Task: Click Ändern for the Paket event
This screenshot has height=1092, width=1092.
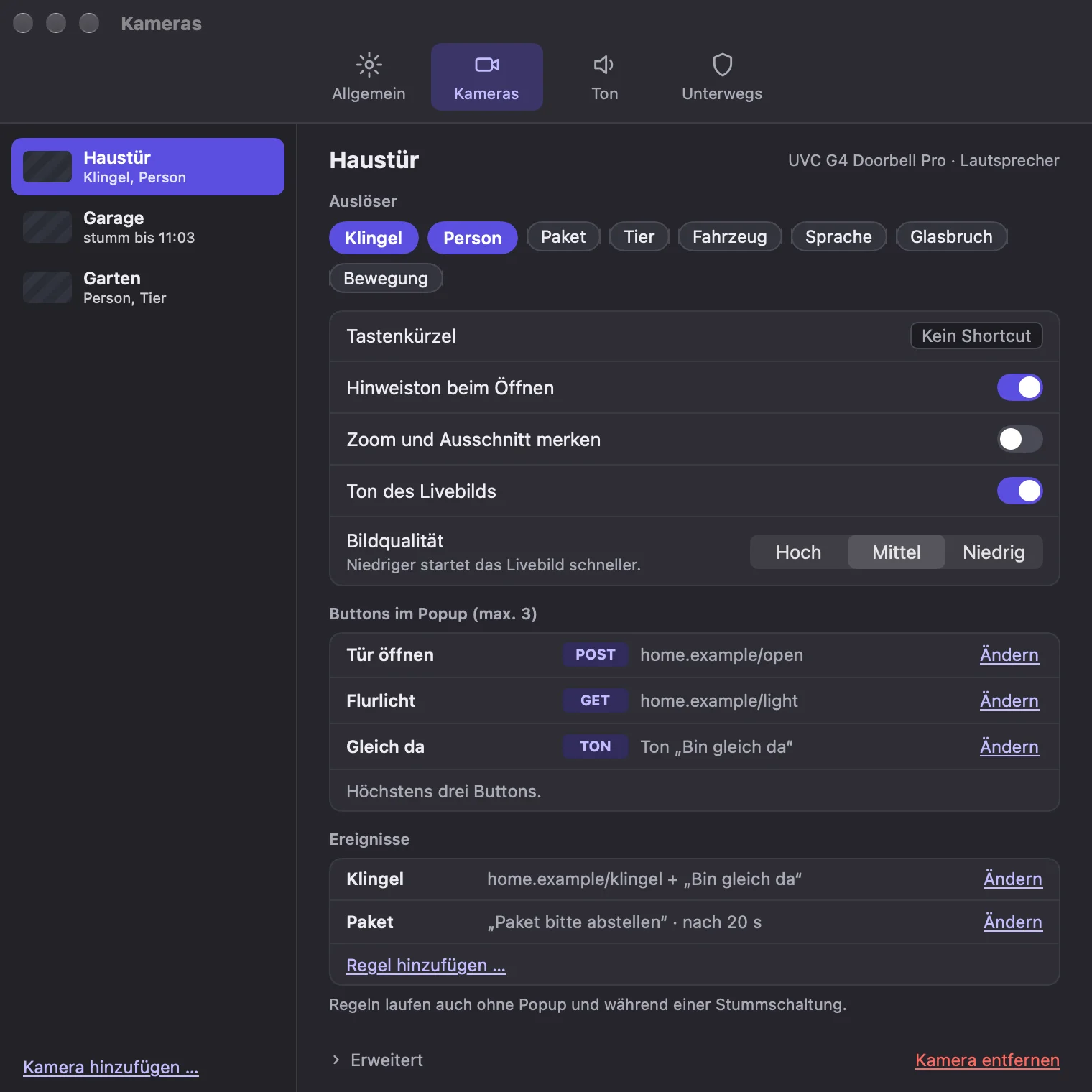Action: [x=1013, y=922]
